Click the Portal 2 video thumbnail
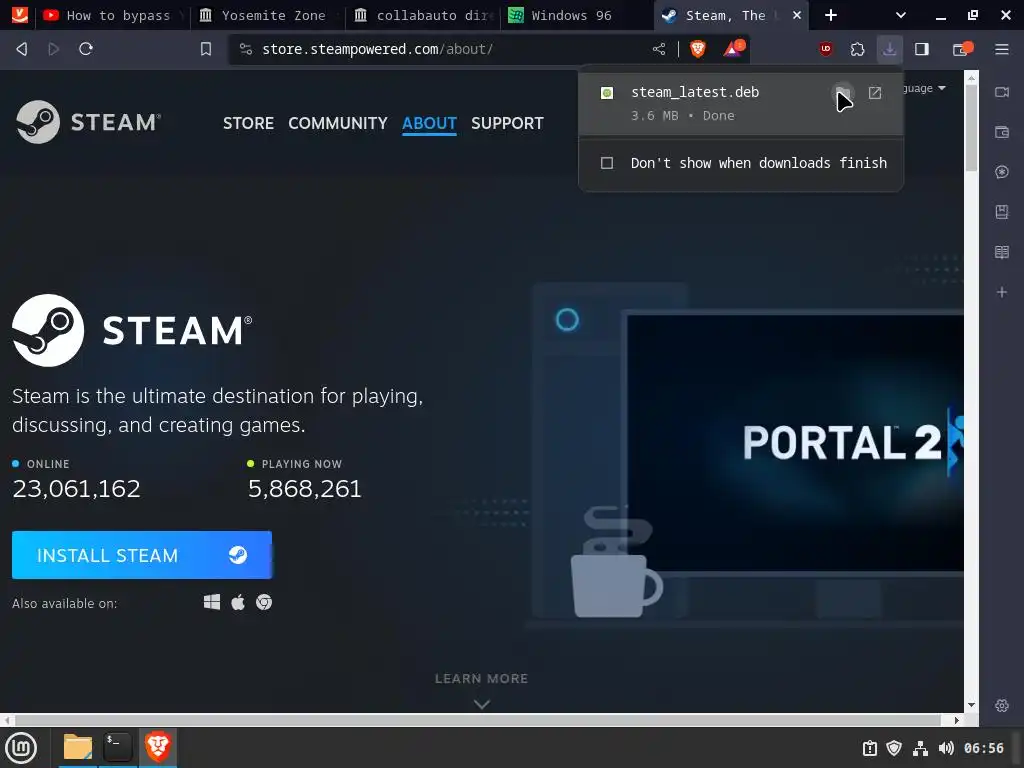 coord(795,443)
